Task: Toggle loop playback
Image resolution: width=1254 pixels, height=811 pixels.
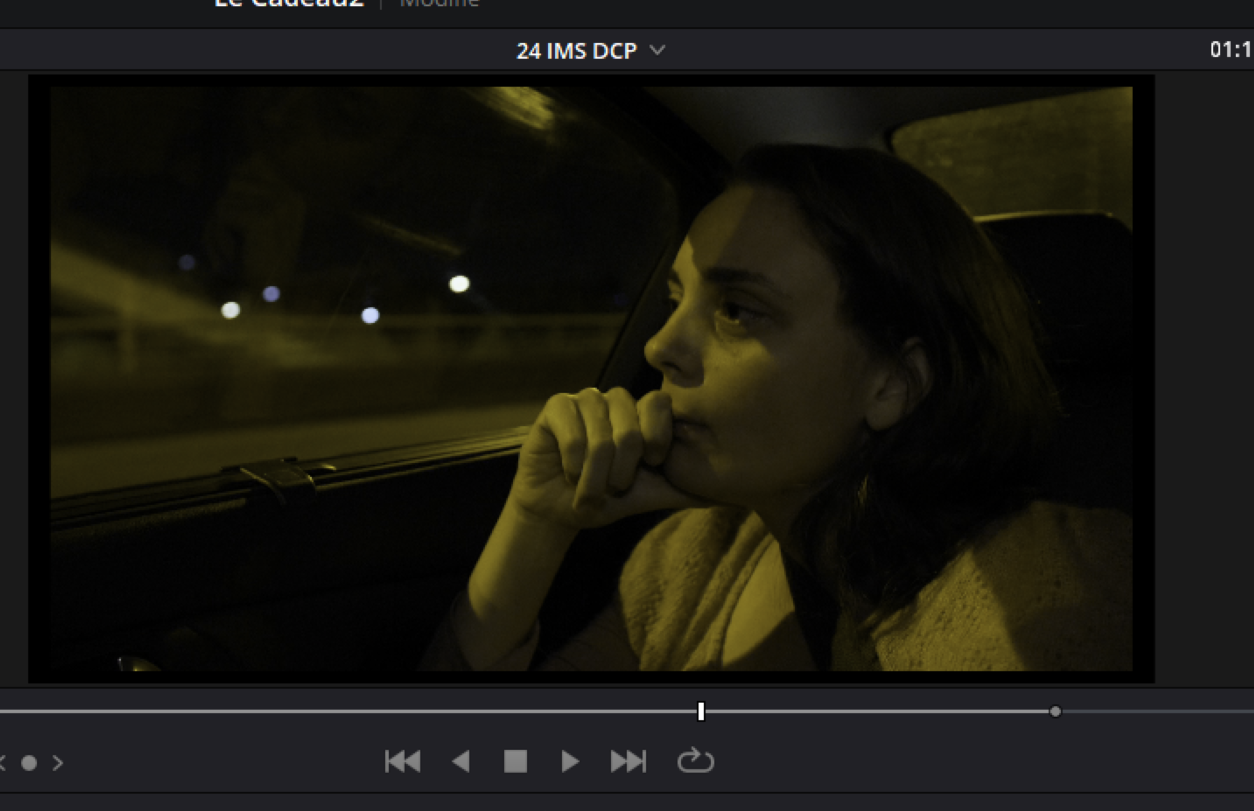Action: (x=695, y=762)
